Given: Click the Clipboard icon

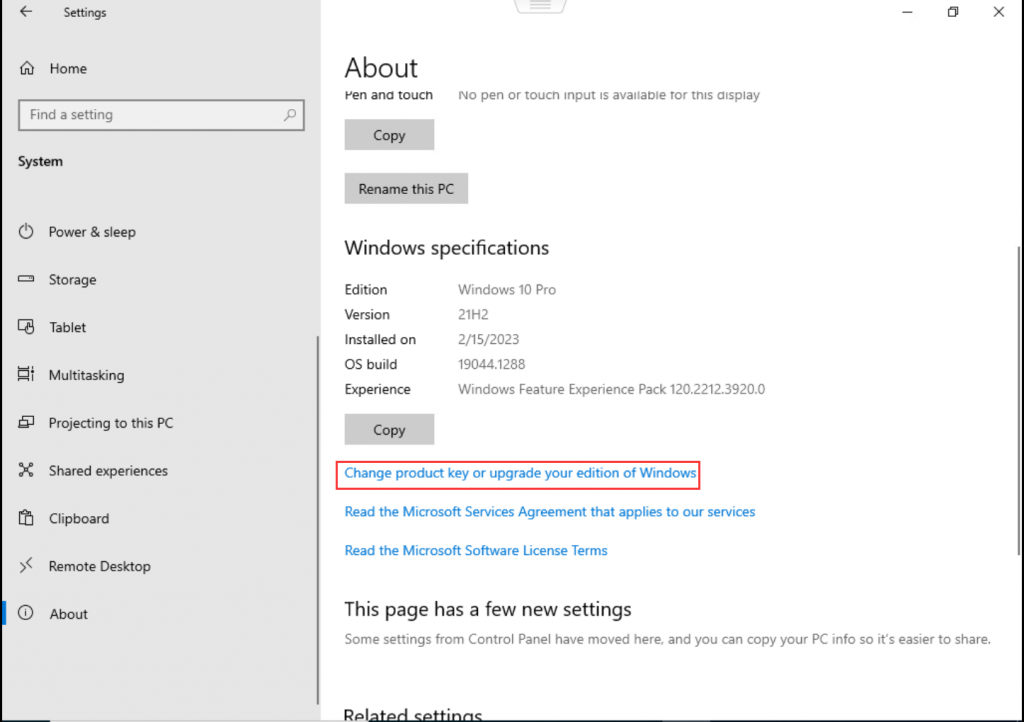Looking at the screenshot, I should tap(26, 518).
